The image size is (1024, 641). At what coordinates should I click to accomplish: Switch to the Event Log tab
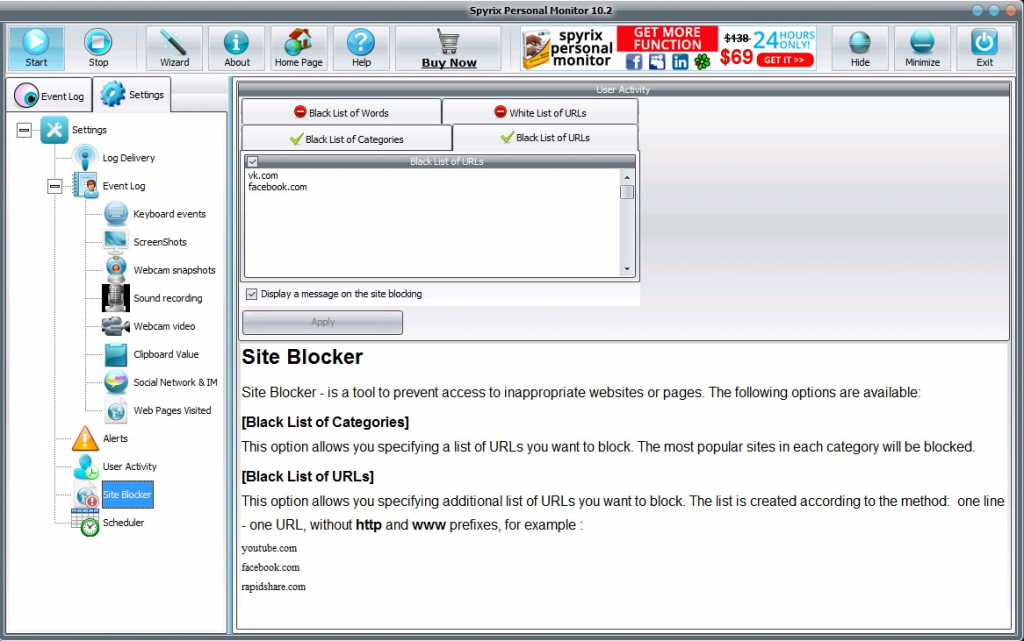[x=49, y=96]
